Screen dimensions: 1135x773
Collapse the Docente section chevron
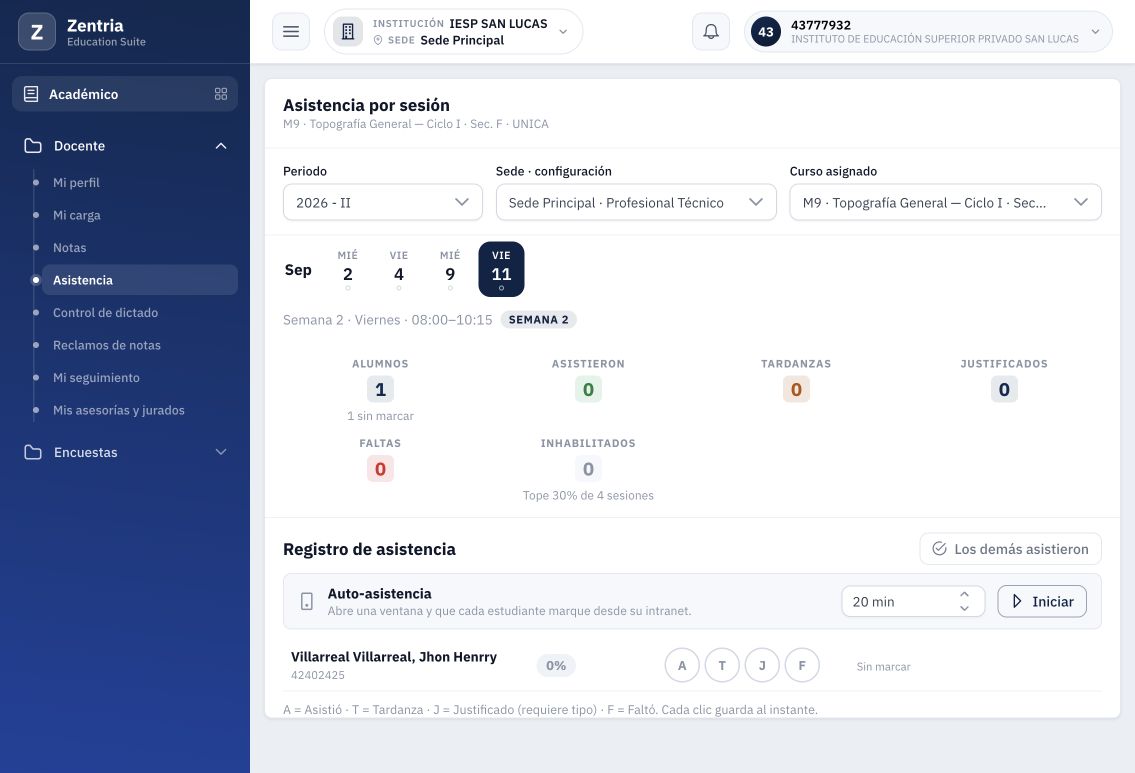click(221, 145)
